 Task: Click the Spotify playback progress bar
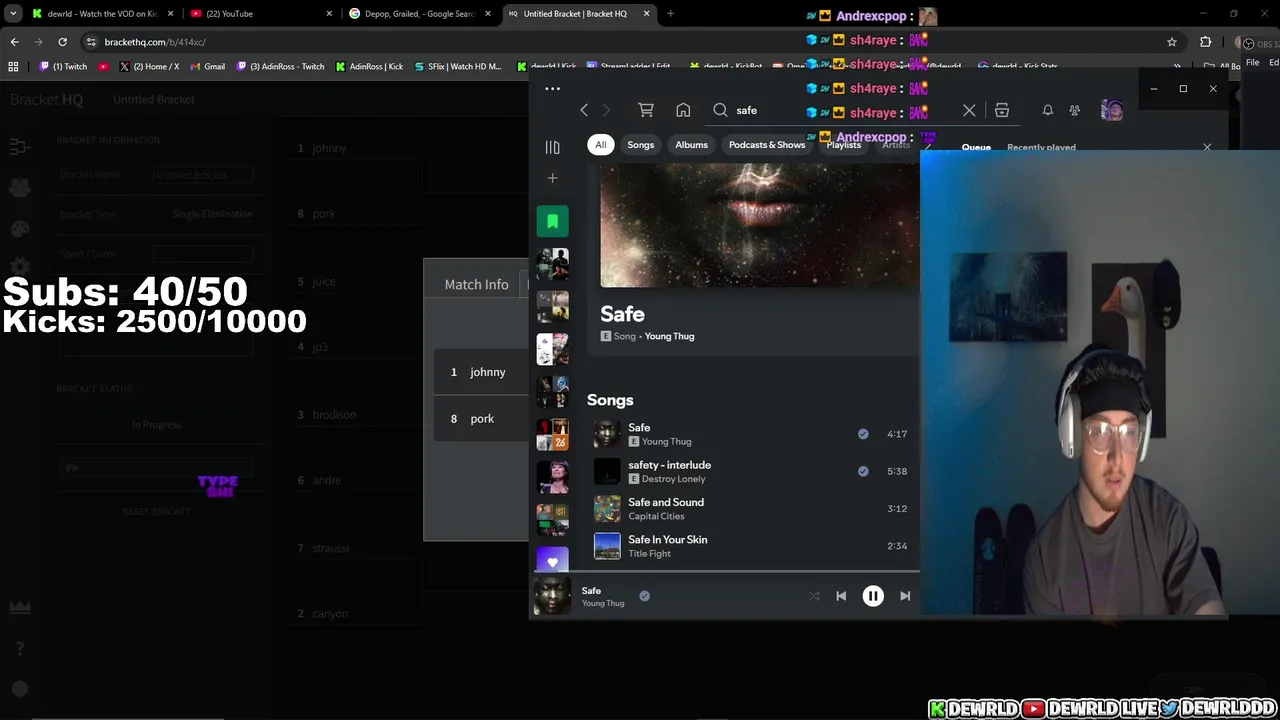(x=725, y=573)
